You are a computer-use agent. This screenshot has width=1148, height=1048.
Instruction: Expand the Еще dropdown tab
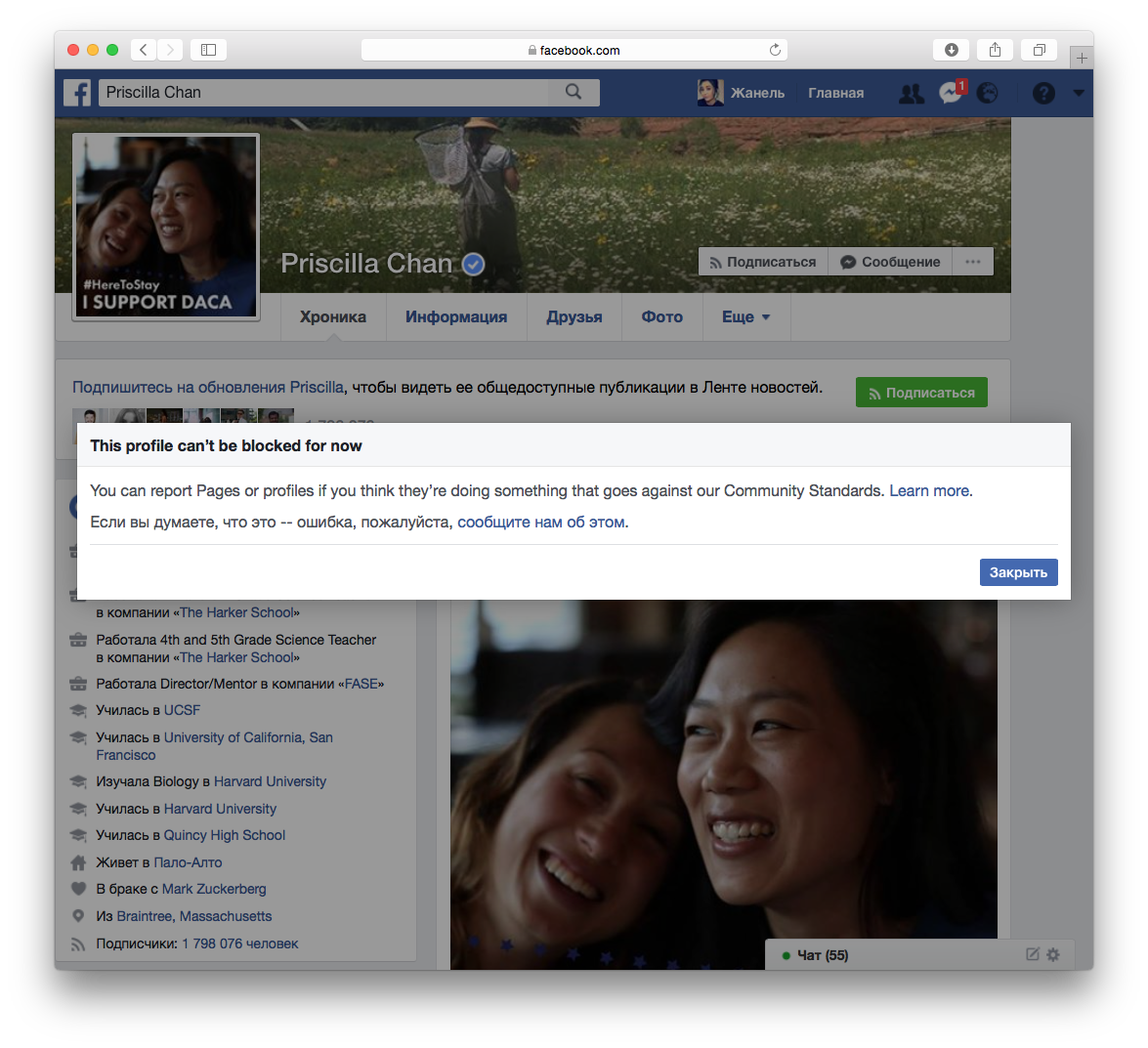[x=746, y=316]
